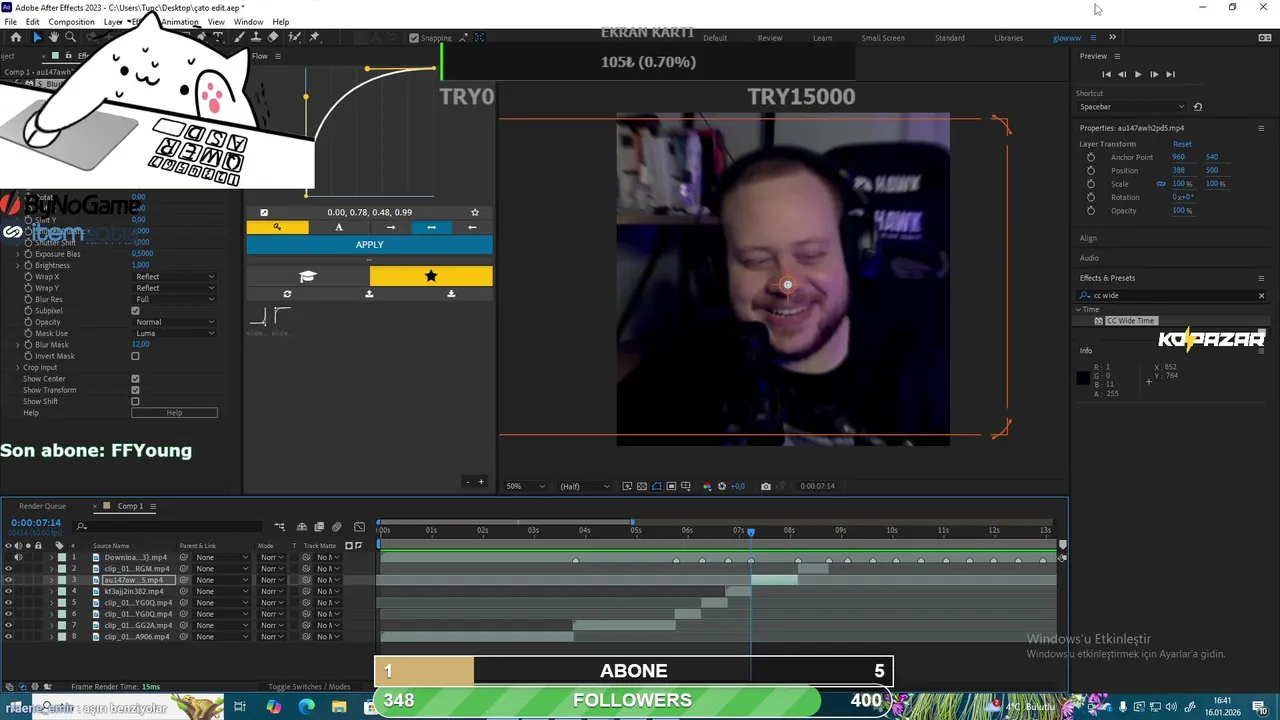Toggle the motion blur switch in timeline header
1280x720 pixels.
[336, 527]
